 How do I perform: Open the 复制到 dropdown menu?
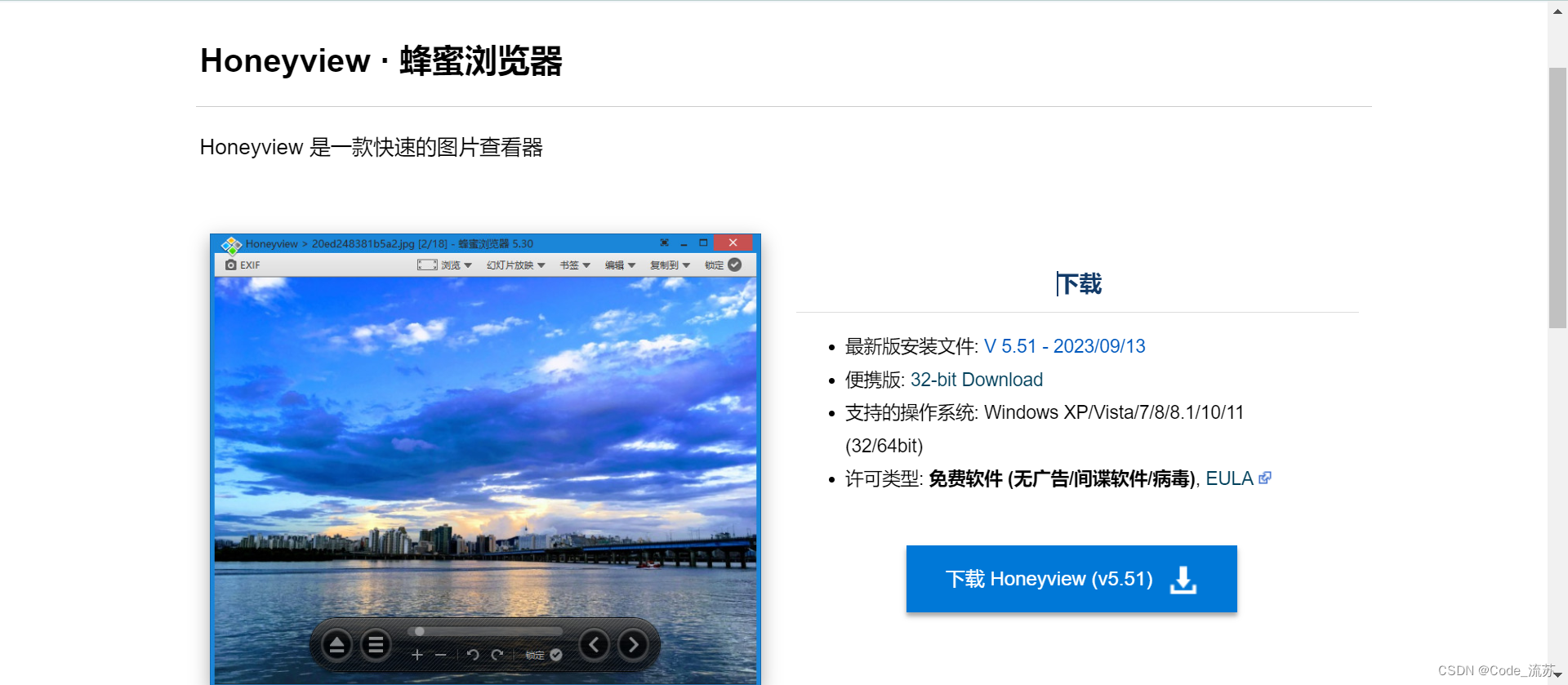[x=670, y=265]
